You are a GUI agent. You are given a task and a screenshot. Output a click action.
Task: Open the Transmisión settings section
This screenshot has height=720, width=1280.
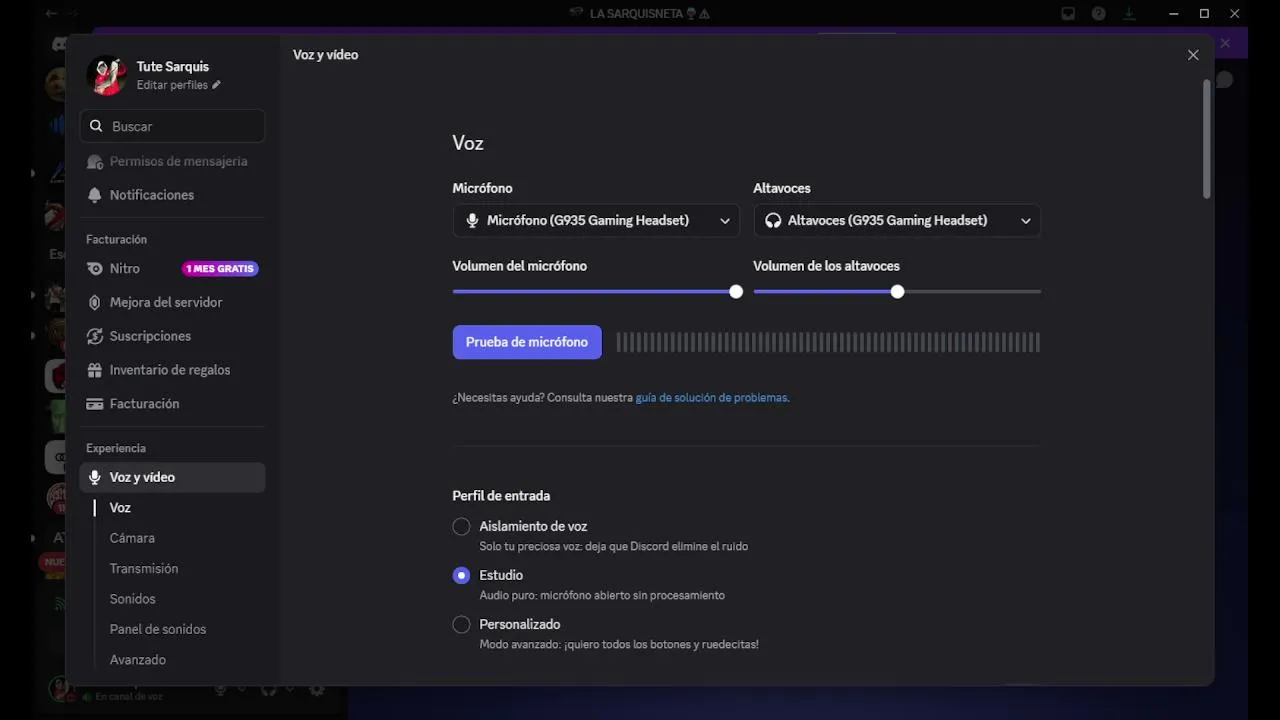144,568
